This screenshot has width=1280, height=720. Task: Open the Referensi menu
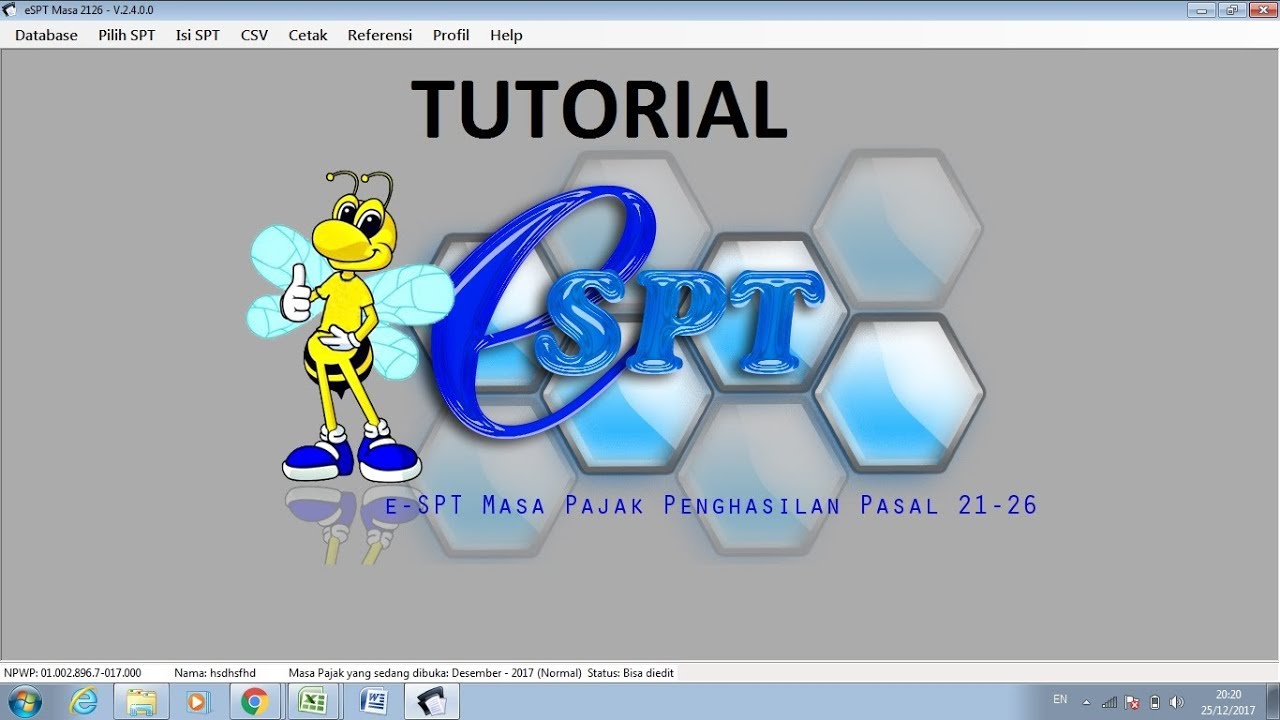point(380,35)
